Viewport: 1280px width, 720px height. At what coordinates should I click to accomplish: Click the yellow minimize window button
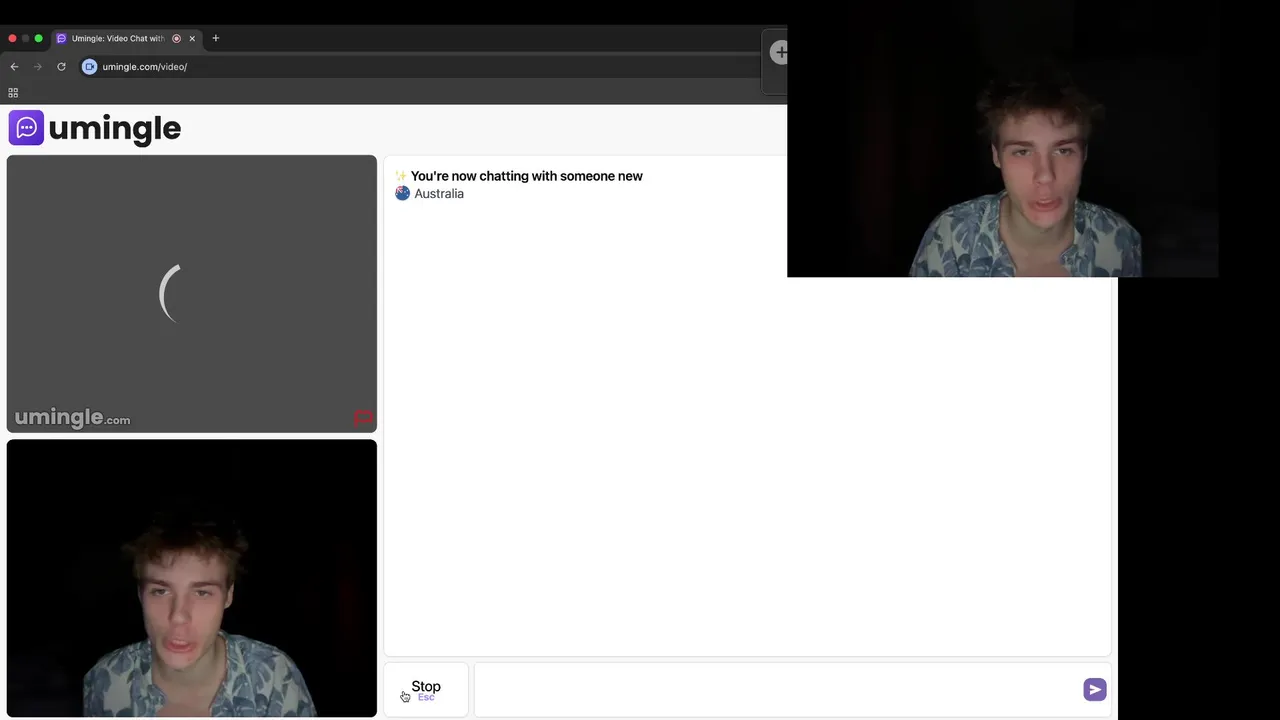pos(25,38)
